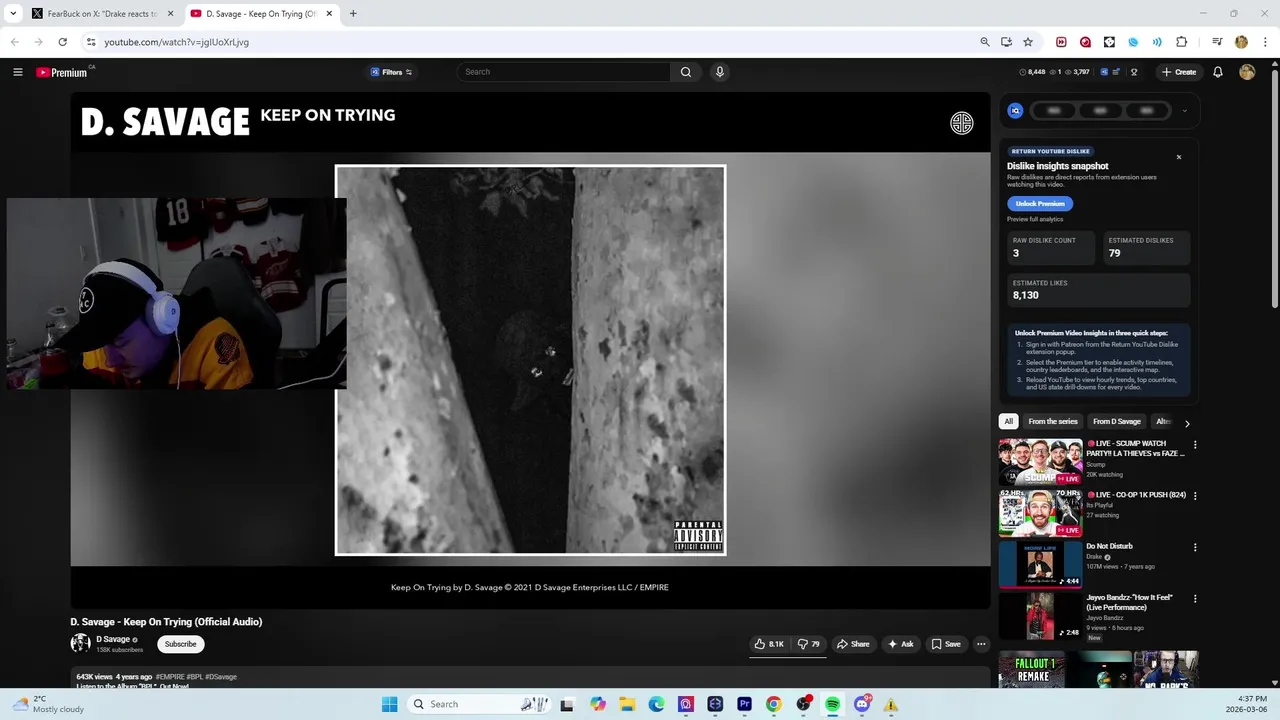Reload the page

(62, 42)
